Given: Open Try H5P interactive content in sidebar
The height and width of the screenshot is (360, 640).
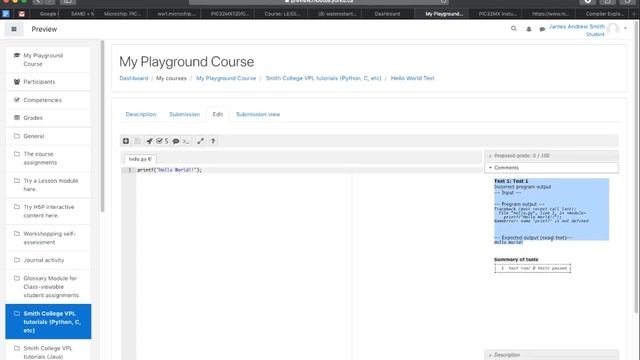Looking at the screenshot, I should [x=48, y=211].
